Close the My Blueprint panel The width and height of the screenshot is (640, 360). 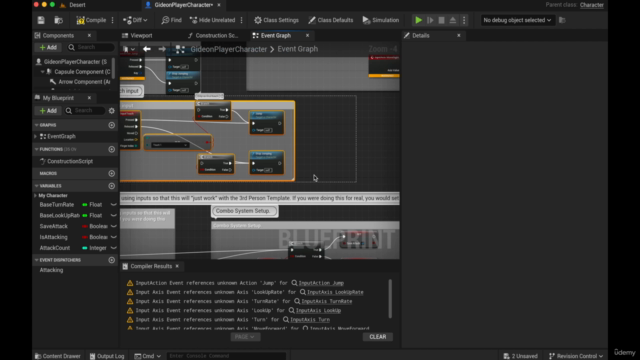[x=89, y=98]
